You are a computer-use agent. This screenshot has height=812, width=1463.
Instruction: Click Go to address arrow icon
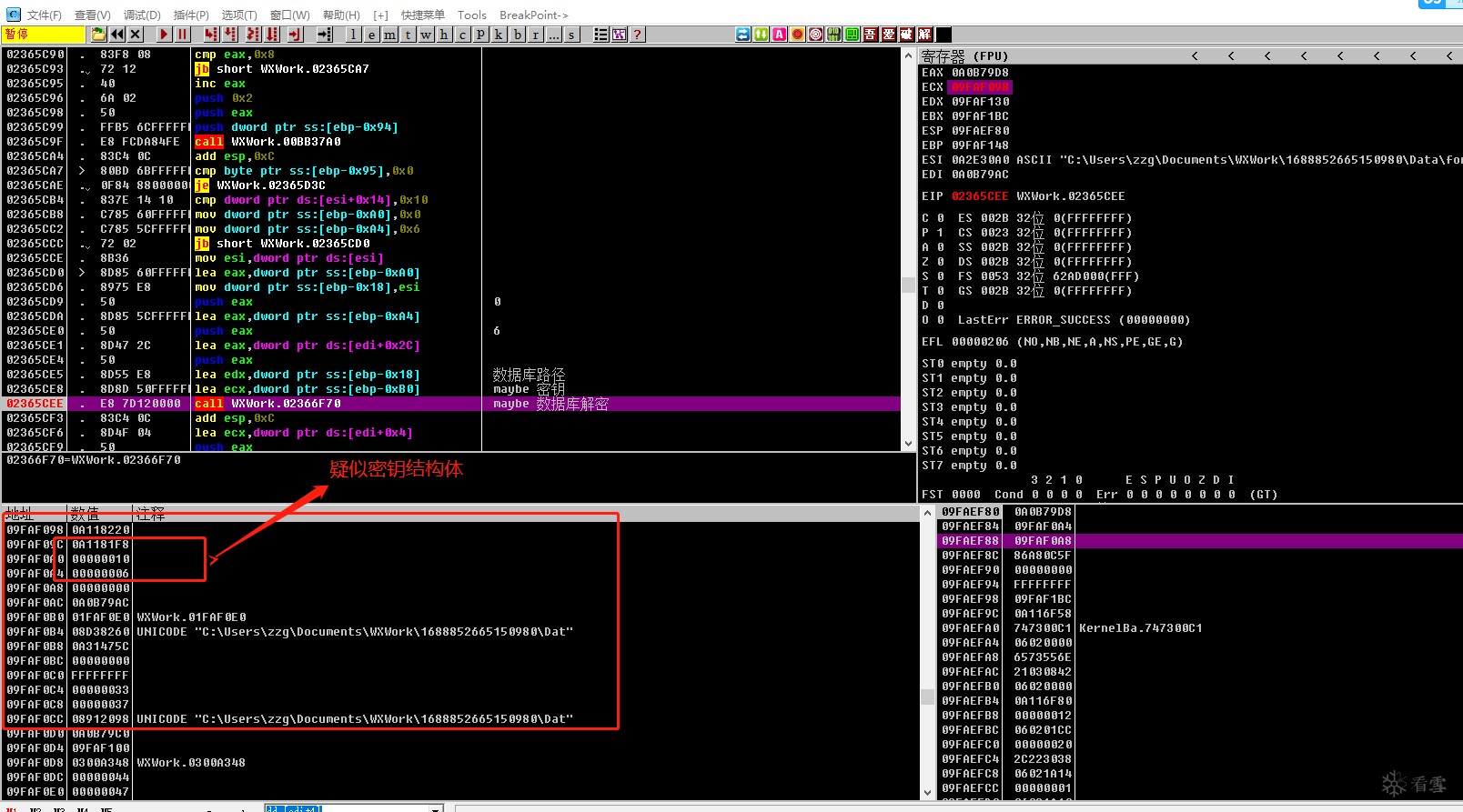click(x=324, y=35)
